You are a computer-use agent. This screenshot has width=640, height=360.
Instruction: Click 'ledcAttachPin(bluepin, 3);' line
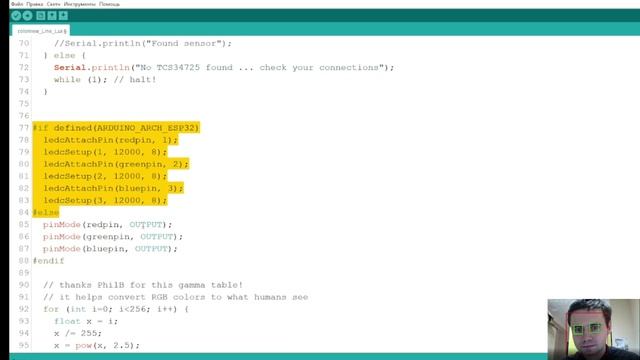click(x=113, y=188)
